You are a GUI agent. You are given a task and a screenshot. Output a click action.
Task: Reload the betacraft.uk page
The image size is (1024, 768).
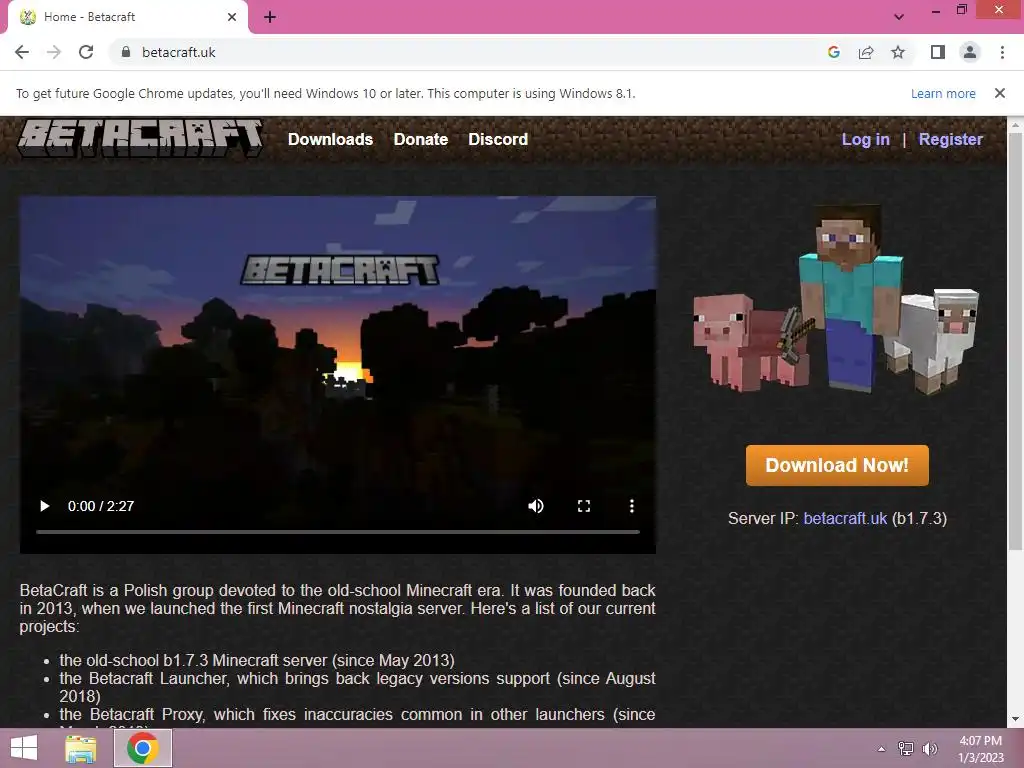tap(86, 52)
